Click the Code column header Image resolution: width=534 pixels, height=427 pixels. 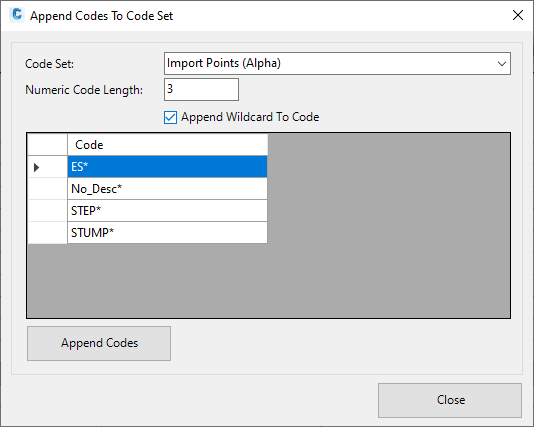(x=168, y=145)
